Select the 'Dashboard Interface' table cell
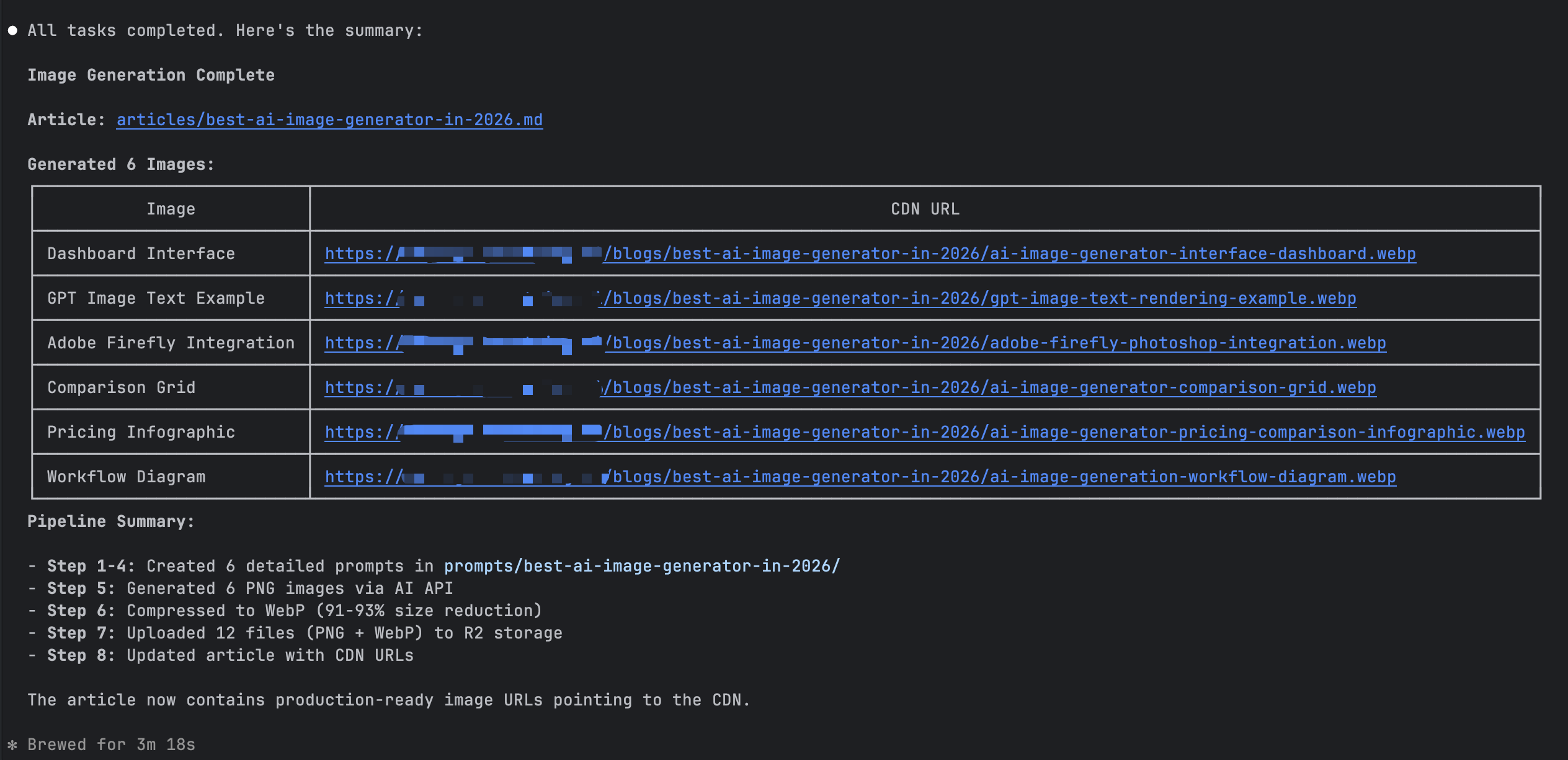The image size is (1568, 760). pyautogui.click(x=141, y=254)
